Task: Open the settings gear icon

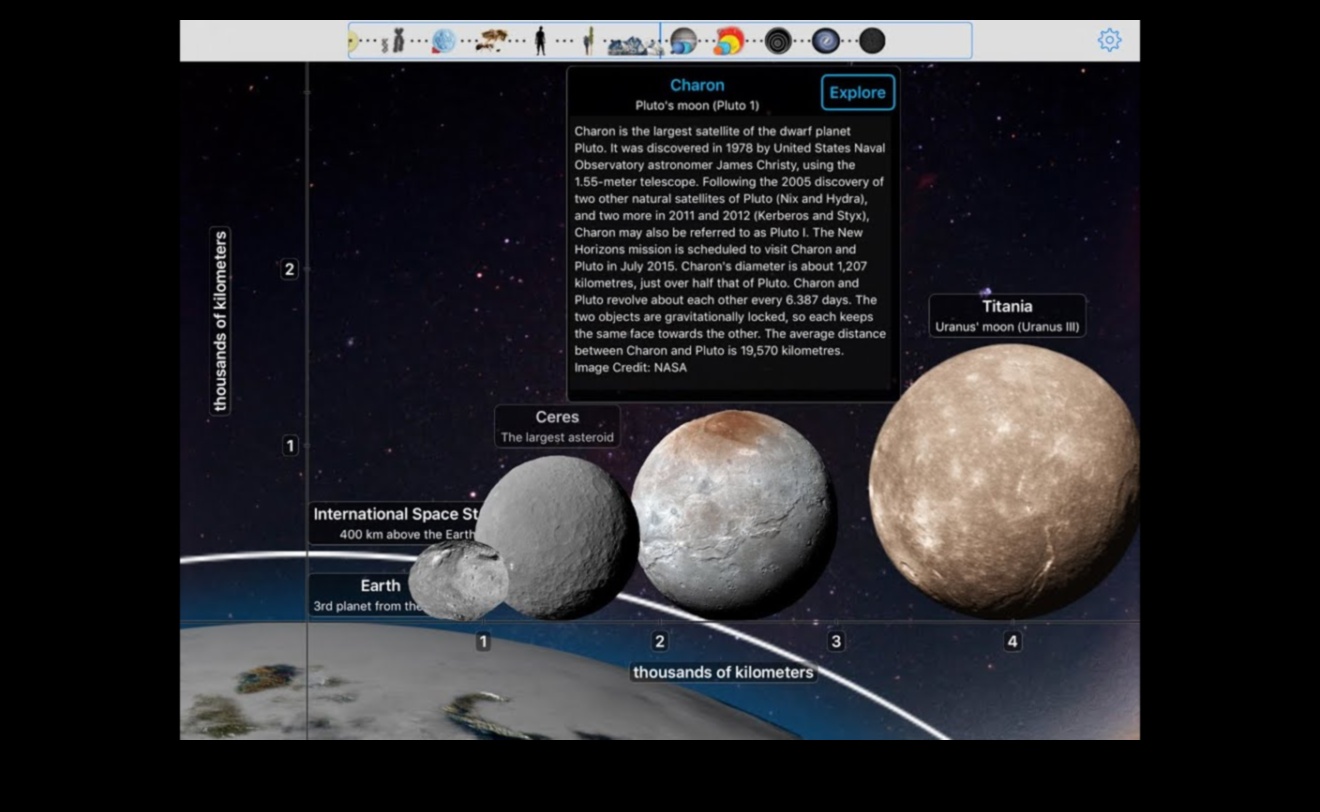Action: [1109, 40]
